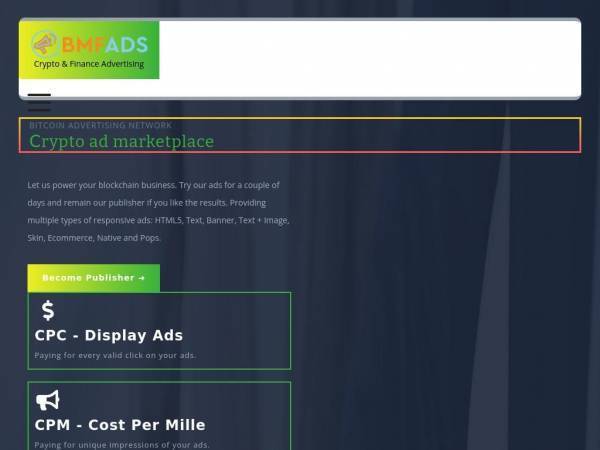Click the megaphone icon above CPM
This screenshot has height=450, width=600.
click(48, 400)
